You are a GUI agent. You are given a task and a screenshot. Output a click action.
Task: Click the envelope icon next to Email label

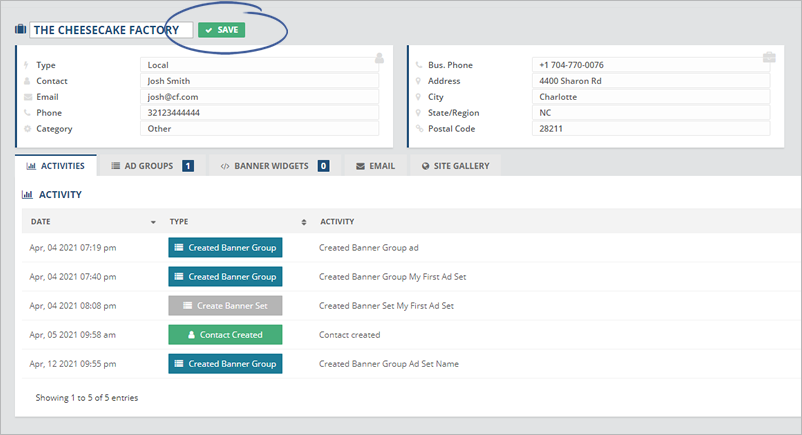tap(27, 97)
